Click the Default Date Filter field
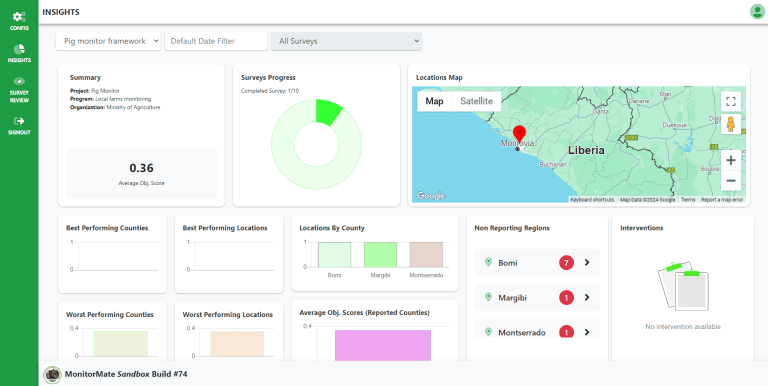The width and height of the screenshot is (768, 386). pos(216,41)
